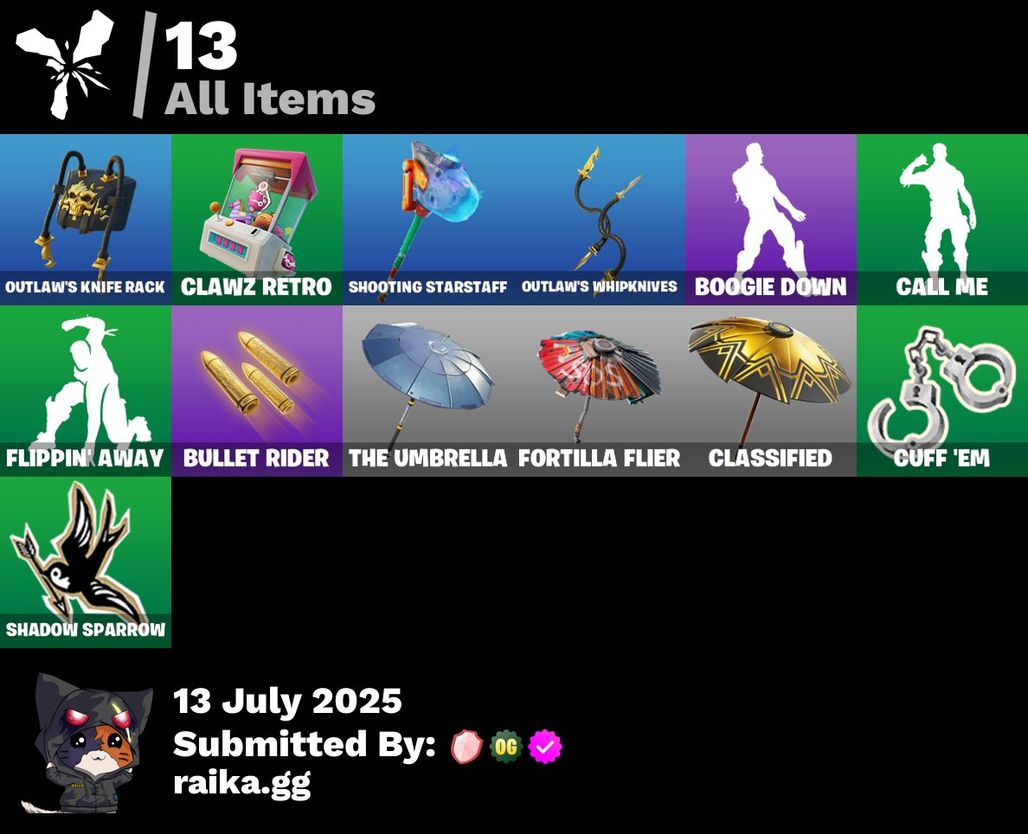This screenshot has height=834, width=1028.
Task: Click the red shield badge icon
Action: tap(467, 746)
